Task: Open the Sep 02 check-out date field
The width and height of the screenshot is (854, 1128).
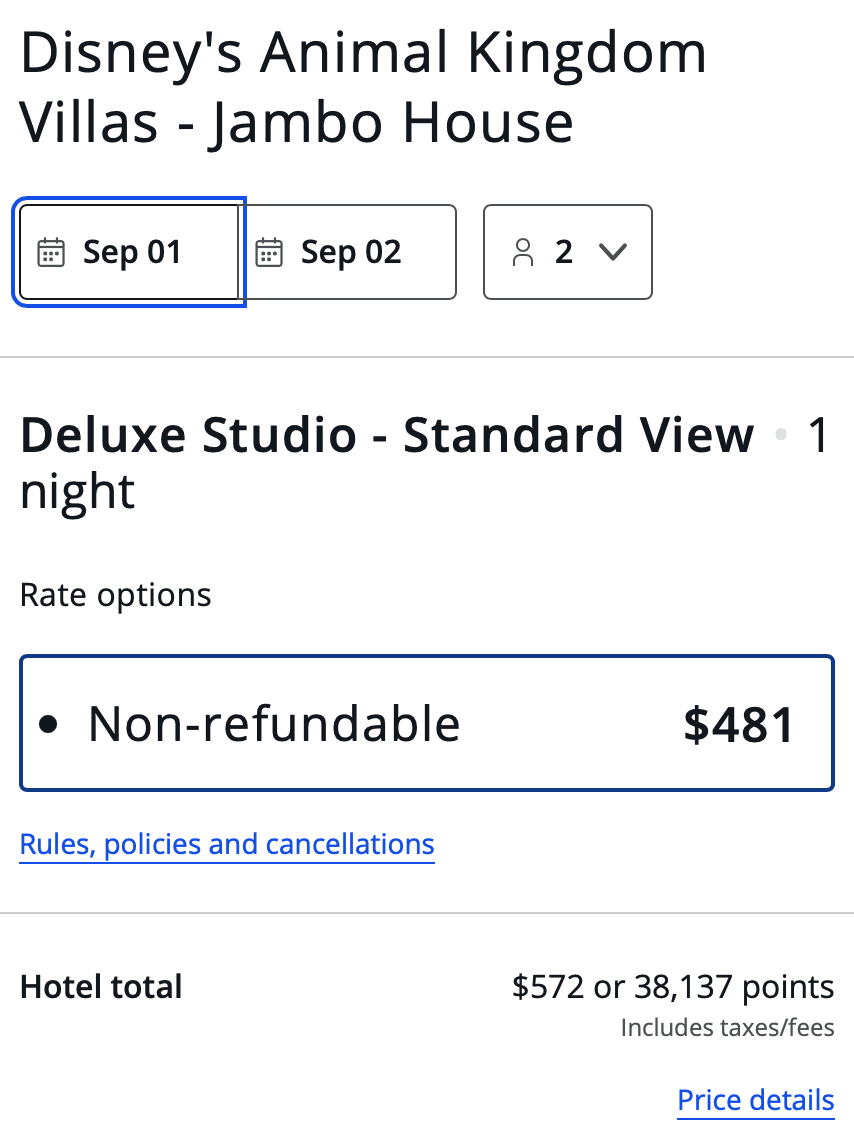Action: (351, 252)
